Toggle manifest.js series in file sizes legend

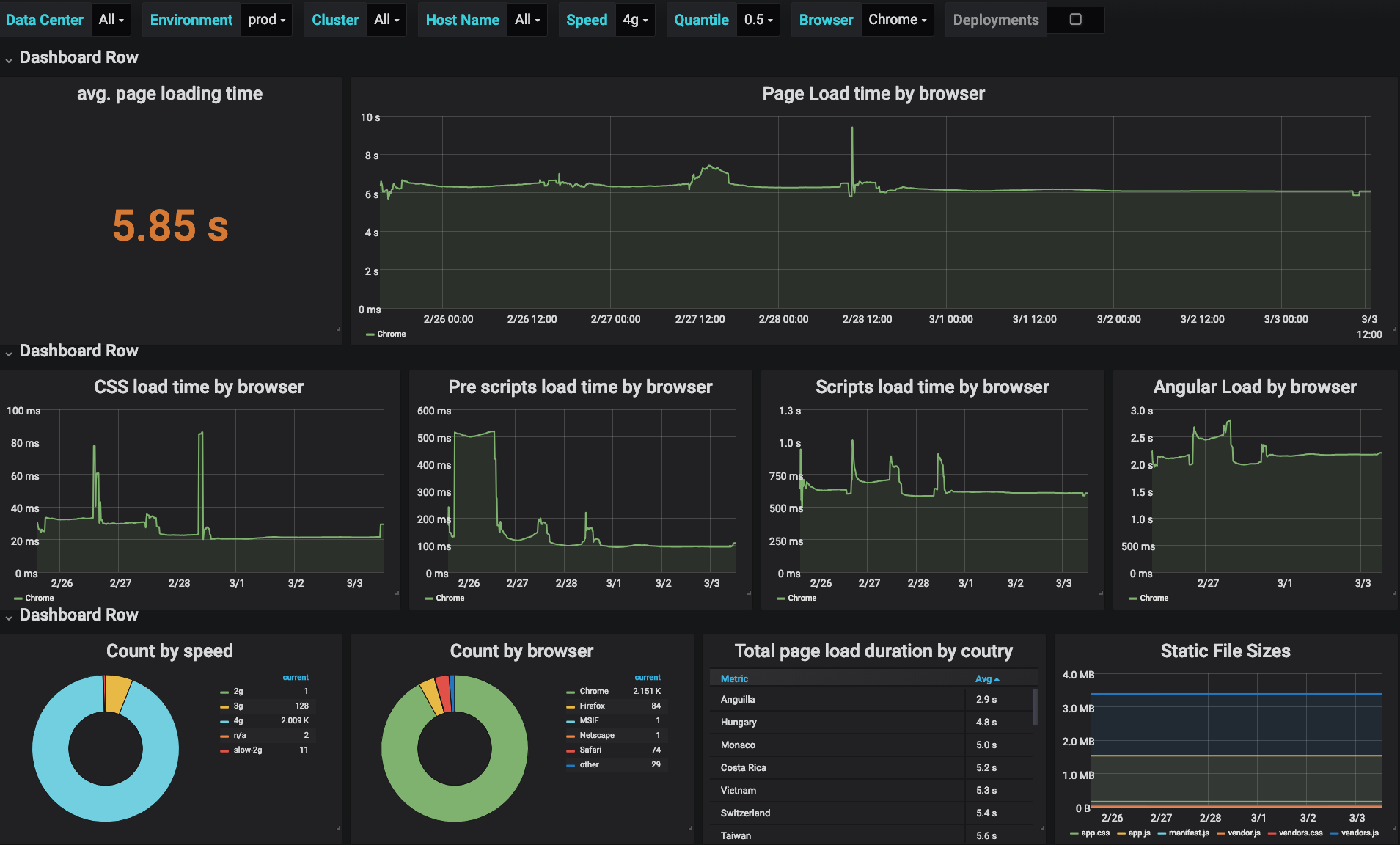[1188, 833]
